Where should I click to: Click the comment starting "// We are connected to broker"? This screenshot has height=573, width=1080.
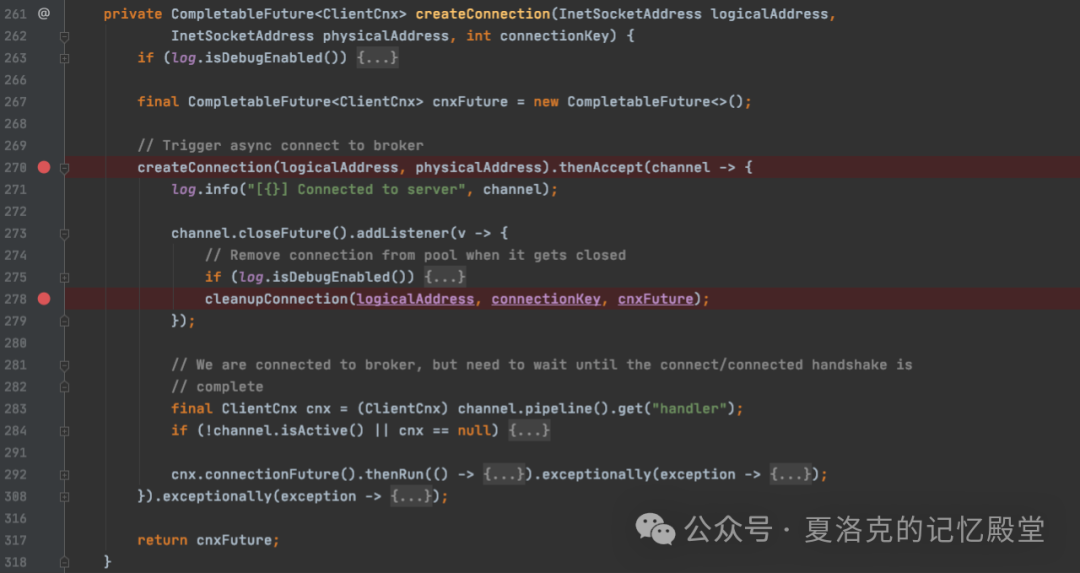point(541,365)
